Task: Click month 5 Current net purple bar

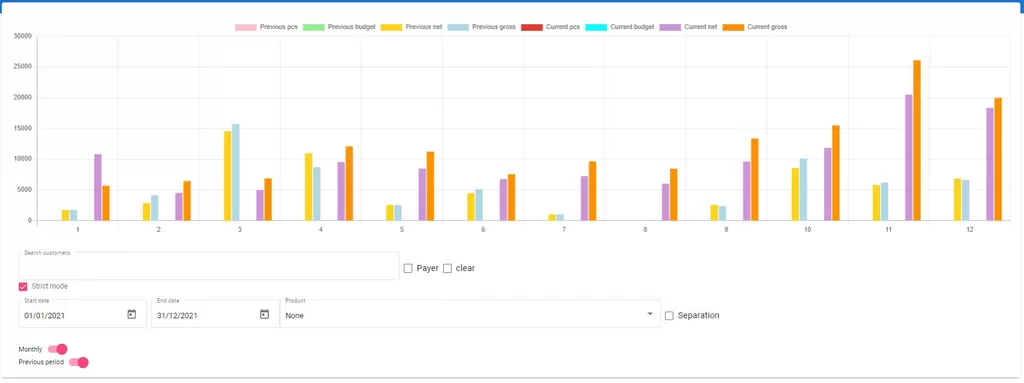Action: click(x=423, y=195)
